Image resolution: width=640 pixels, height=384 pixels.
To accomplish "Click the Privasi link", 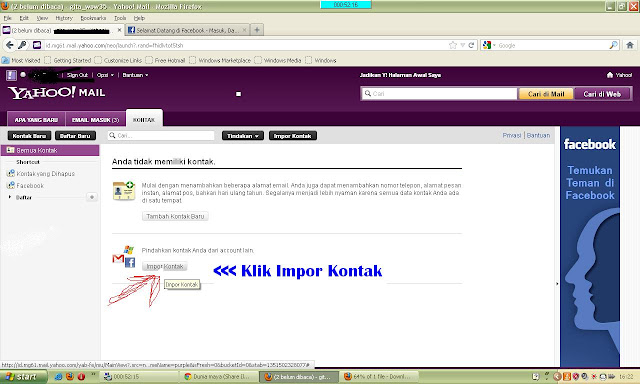I will pyautogui.click(x=512, y=135).
